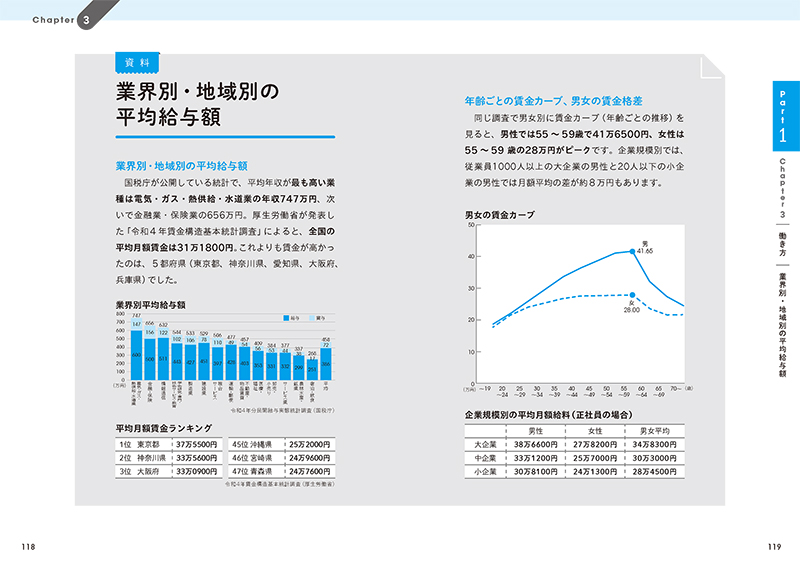Click the female peak marker 28.00
This screenshot has height=567, width=800.
tap(633, 294)
